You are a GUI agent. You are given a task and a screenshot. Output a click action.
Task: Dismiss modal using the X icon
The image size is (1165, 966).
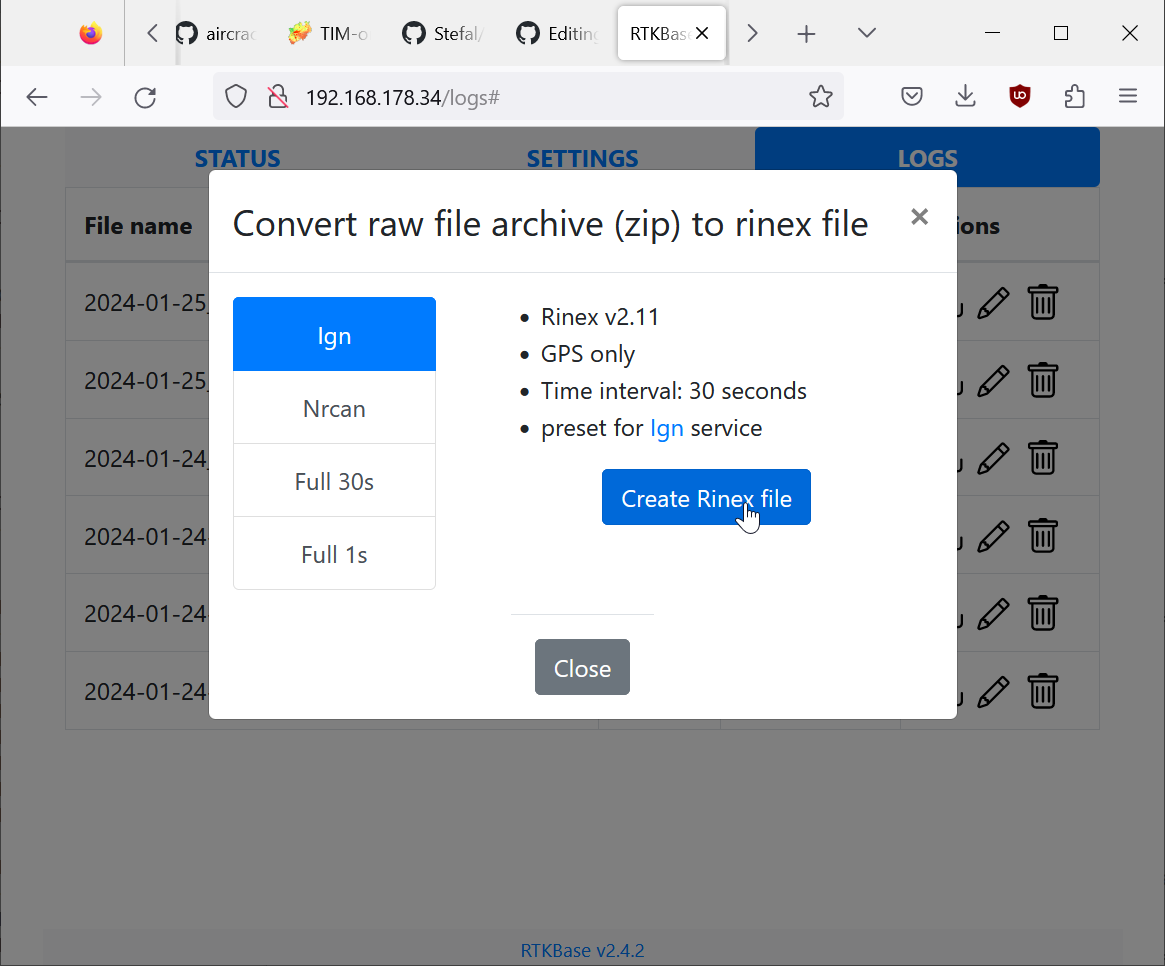(919, 216)
